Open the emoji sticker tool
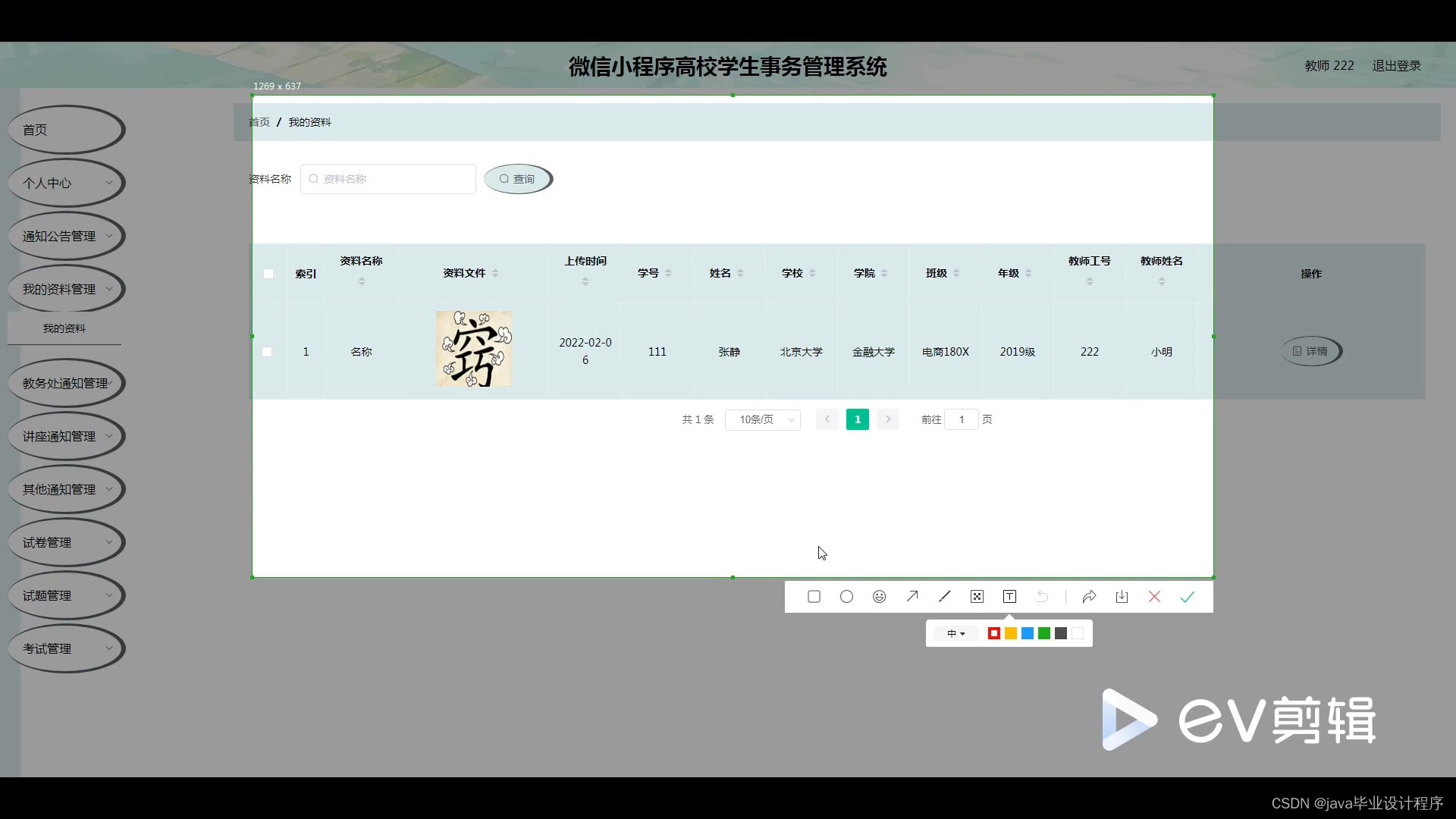The image size is (1456, 819). tap(879, 597)
